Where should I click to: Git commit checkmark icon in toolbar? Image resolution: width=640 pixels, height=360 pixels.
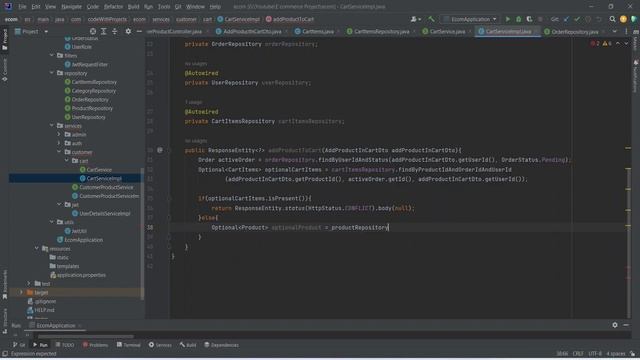[x=577, y=19]
